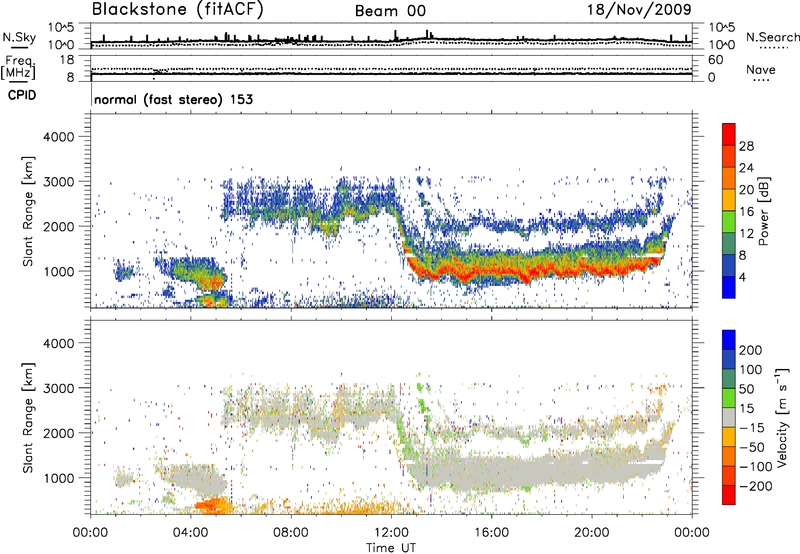Screen dimensions: 800x554
Task: Click the text "normal (fast stereo) 153"
Action: point(173,99)
